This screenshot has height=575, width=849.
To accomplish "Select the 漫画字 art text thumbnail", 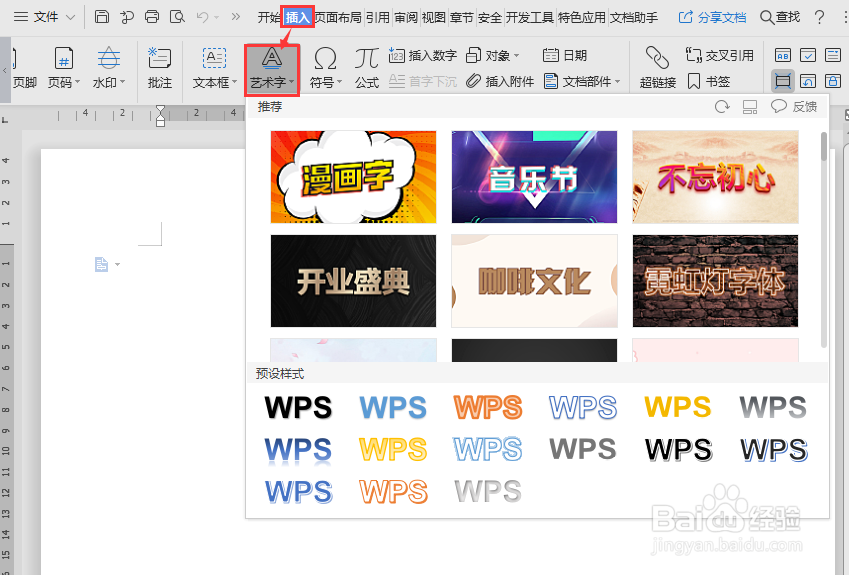I will pyautogui.click(x=353, y=177).
